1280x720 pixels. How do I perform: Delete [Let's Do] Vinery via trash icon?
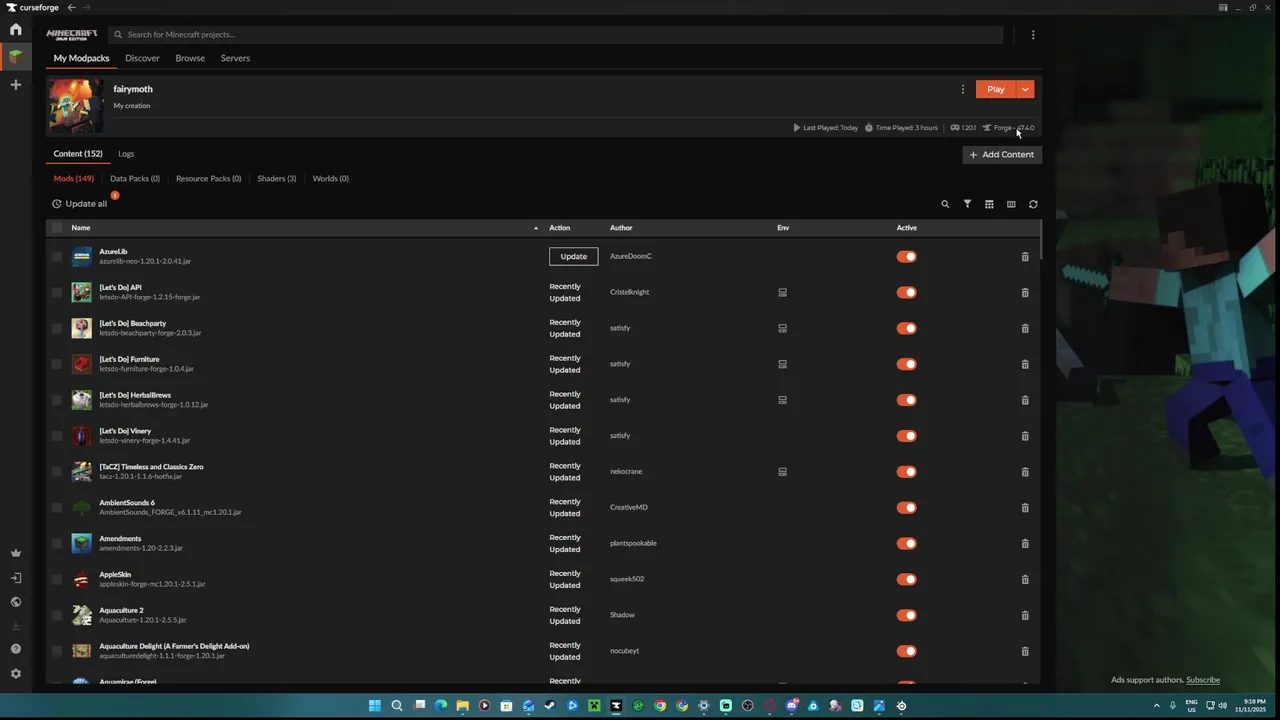1025,436
